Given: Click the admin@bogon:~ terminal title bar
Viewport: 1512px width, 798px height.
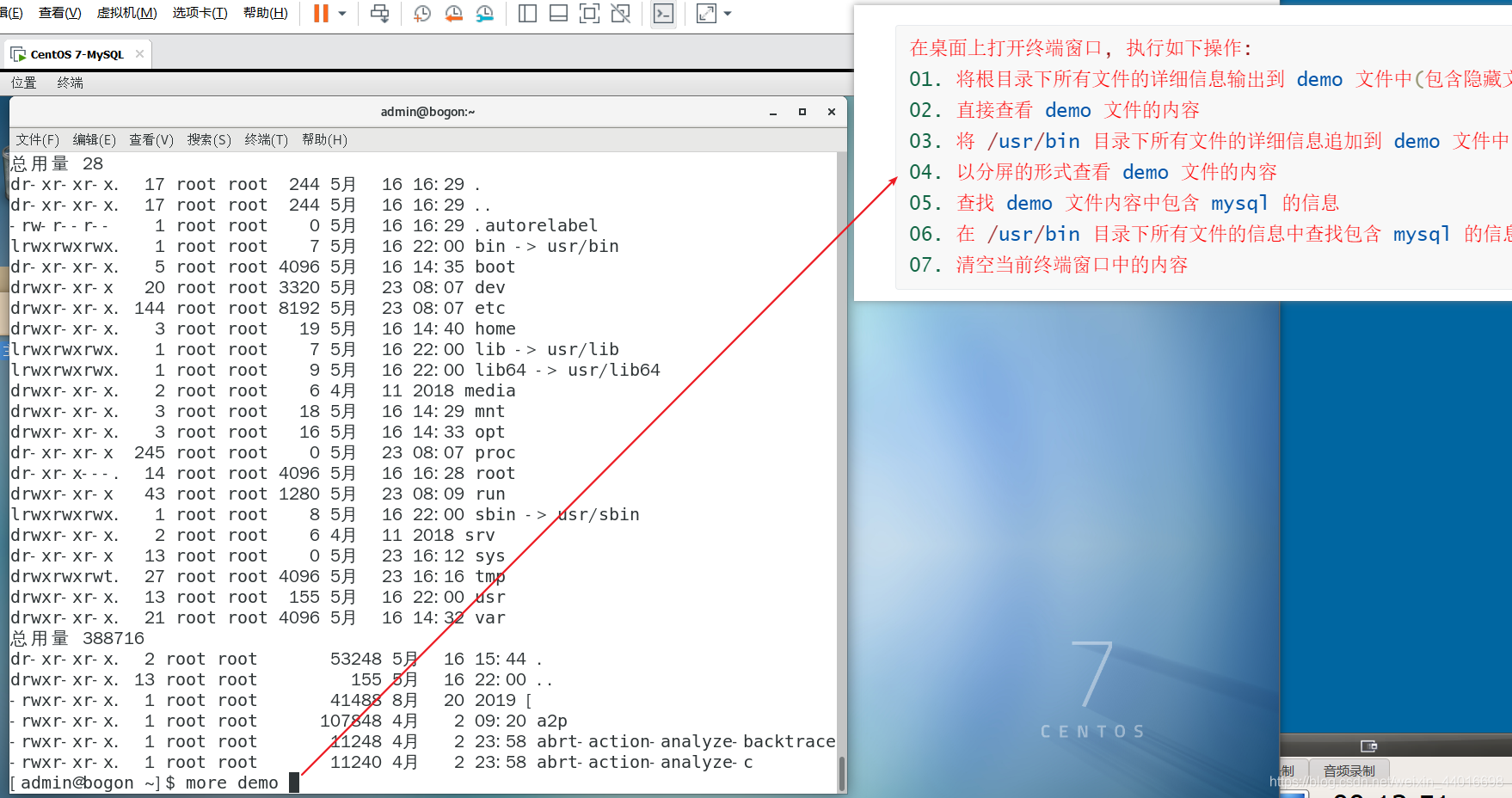Looking at the screenshot, I should 427,112.
